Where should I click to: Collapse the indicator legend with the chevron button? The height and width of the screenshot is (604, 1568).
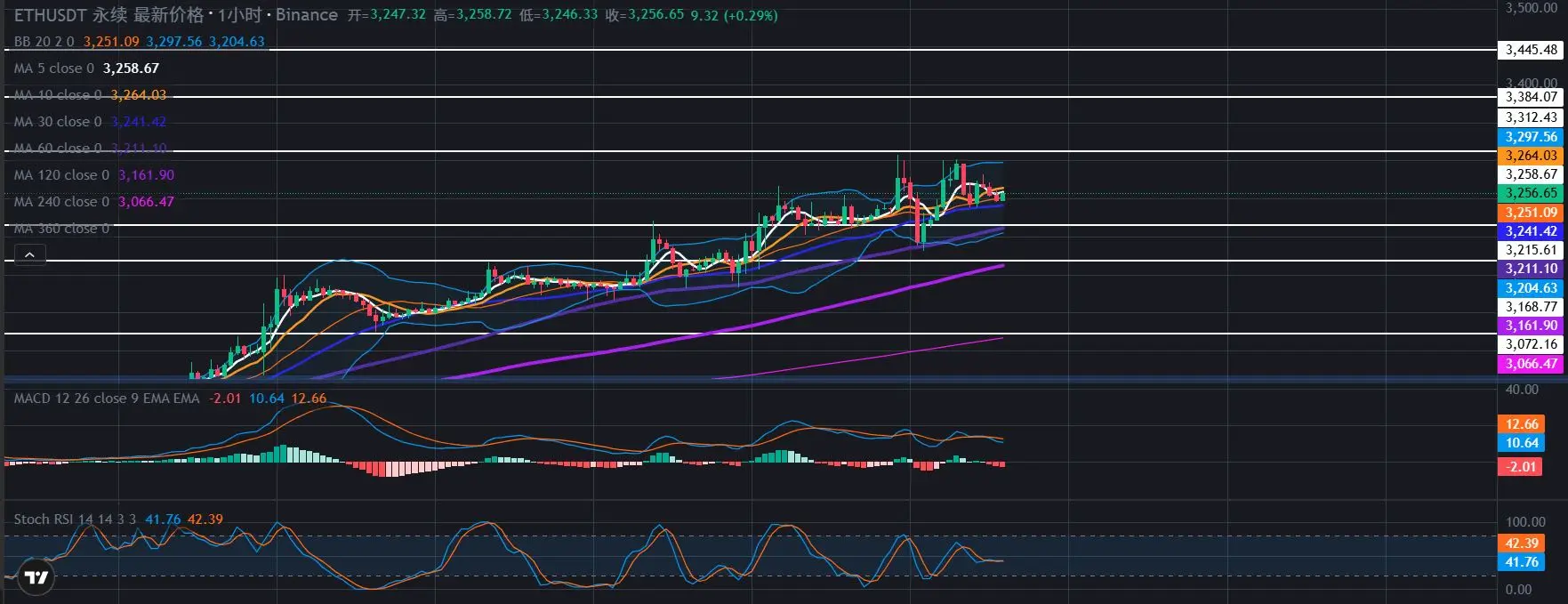(x=29, y=255)
